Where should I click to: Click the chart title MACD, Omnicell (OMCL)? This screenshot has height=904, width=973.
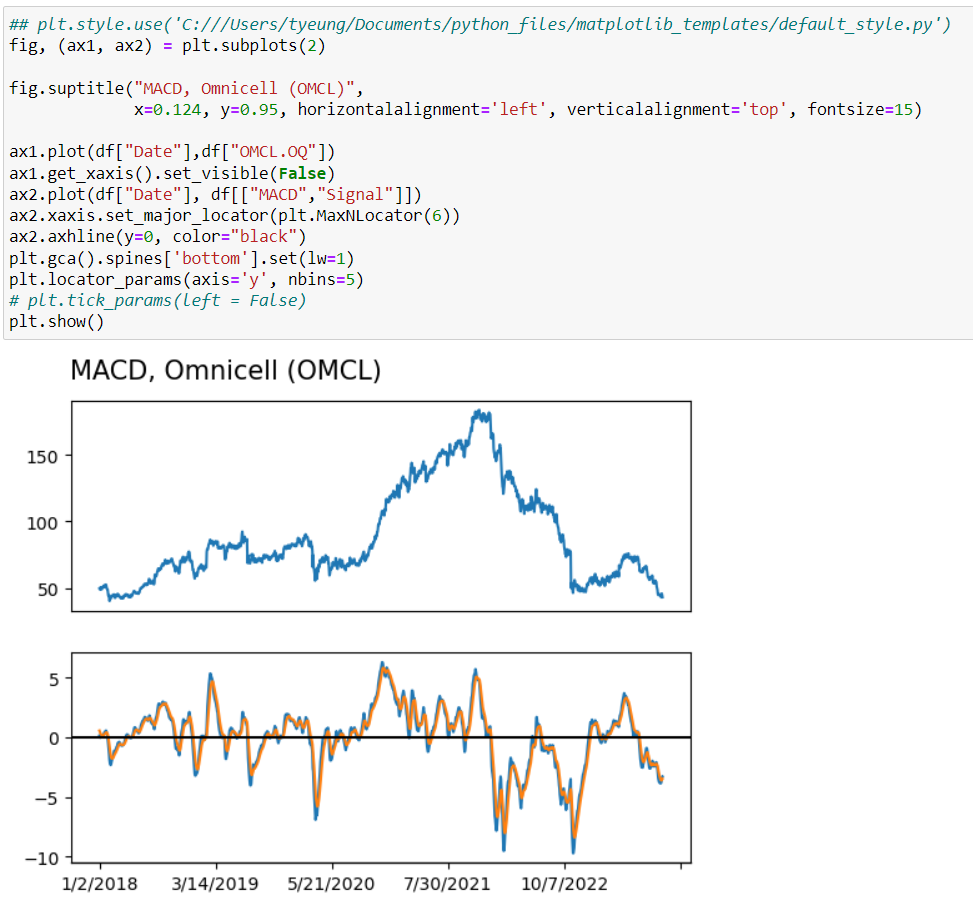click(225, 370)
